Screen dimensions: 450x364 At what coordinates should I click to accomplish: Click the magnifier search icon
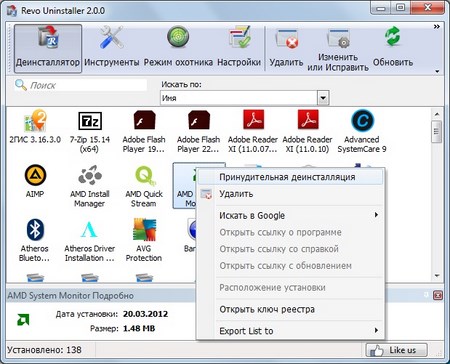pyautogui.click(x=21, y=85)
